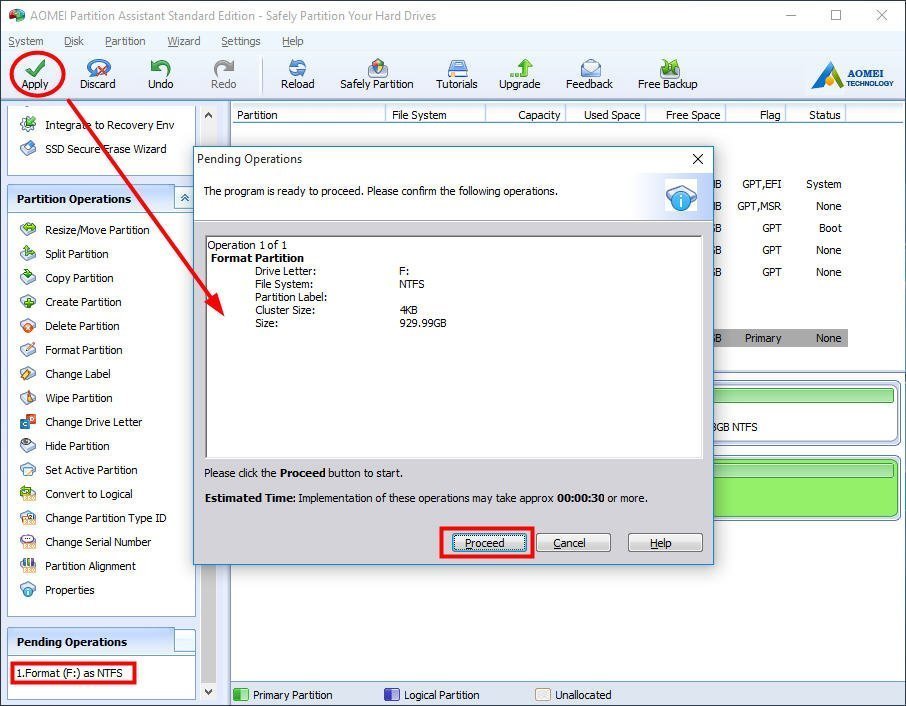
Task: Select pending item Format (F:) as NTFS
Action: pos(69,673)
